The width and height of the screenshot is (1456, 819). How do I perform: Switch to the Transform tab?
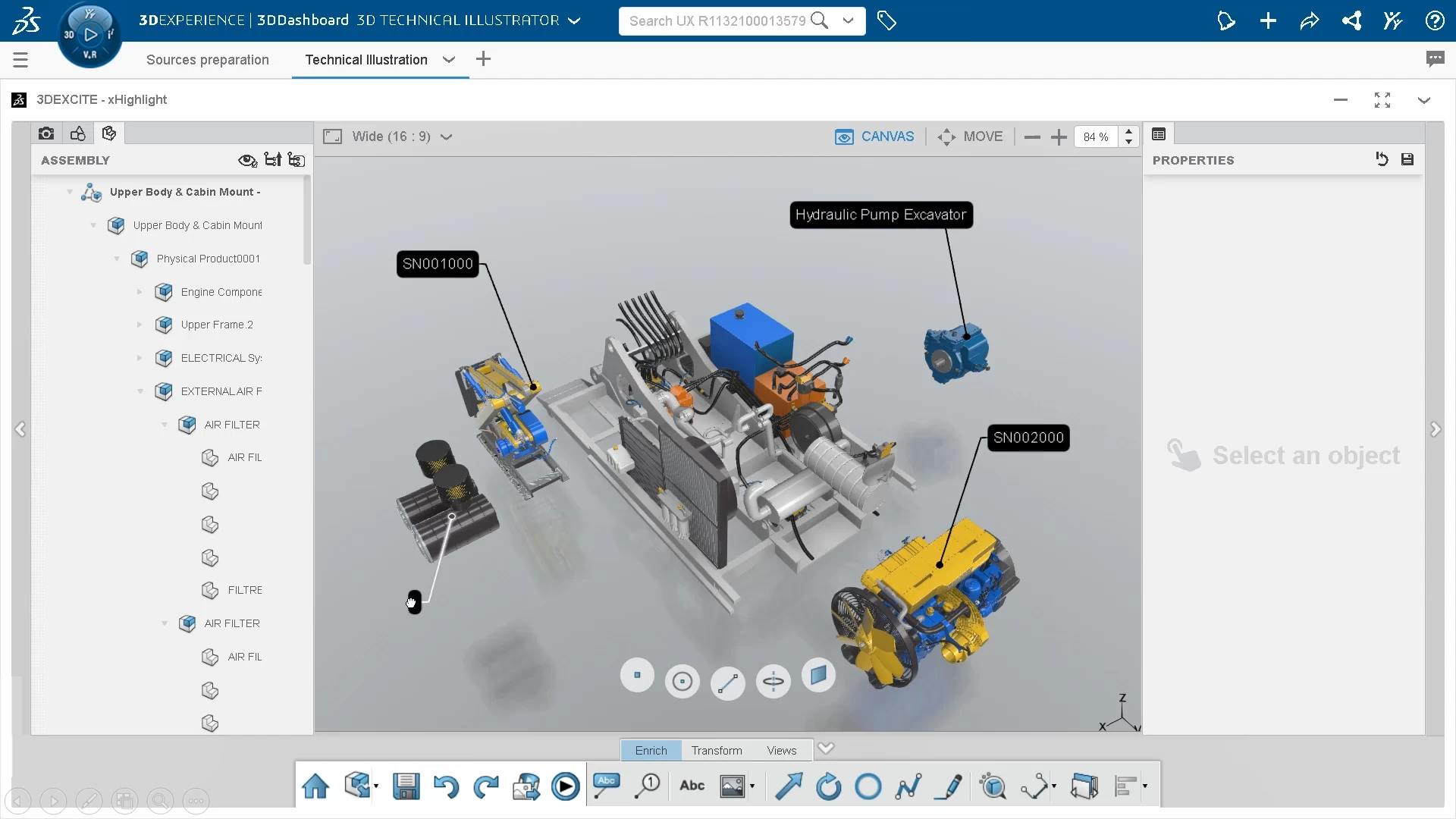[x=716, y=750]
